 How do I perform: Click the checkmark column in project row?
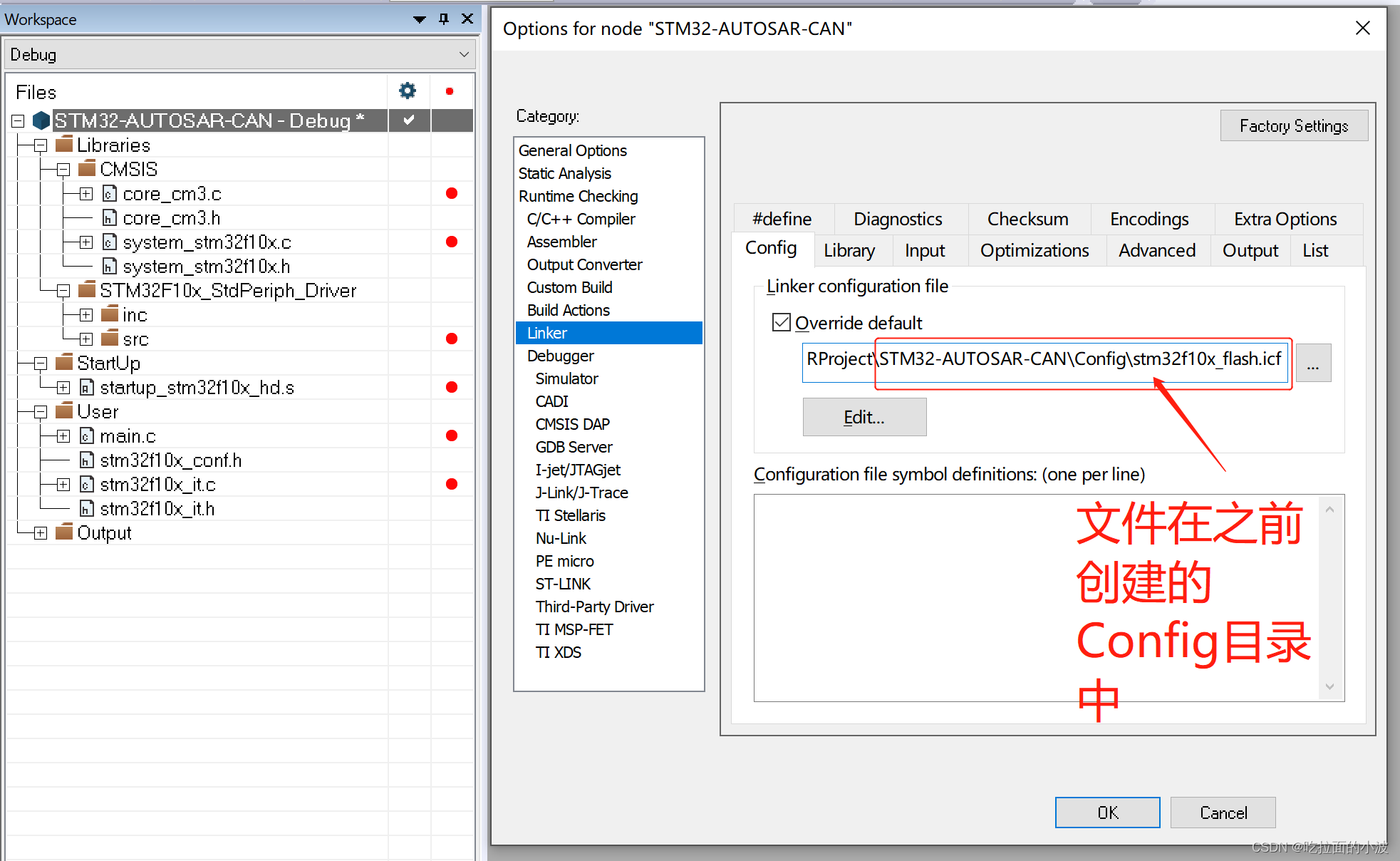[409, 120]
